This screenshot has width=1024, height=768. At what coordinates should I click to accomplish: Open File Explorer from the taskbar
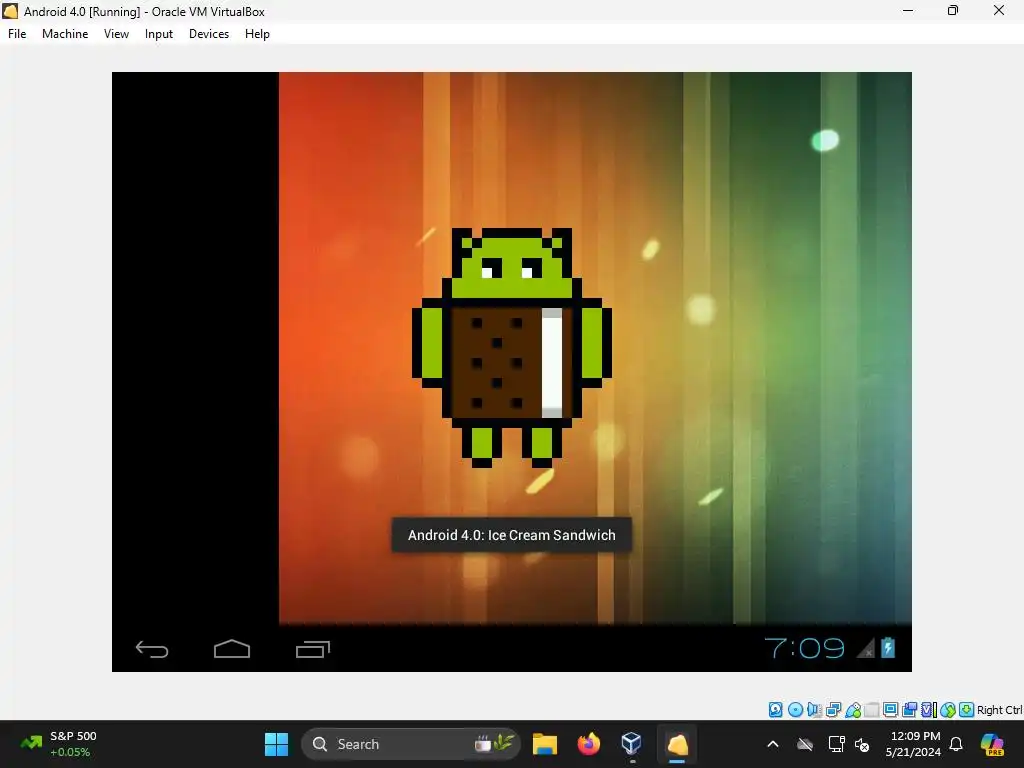pyautogui.click(x=545, y=744)
